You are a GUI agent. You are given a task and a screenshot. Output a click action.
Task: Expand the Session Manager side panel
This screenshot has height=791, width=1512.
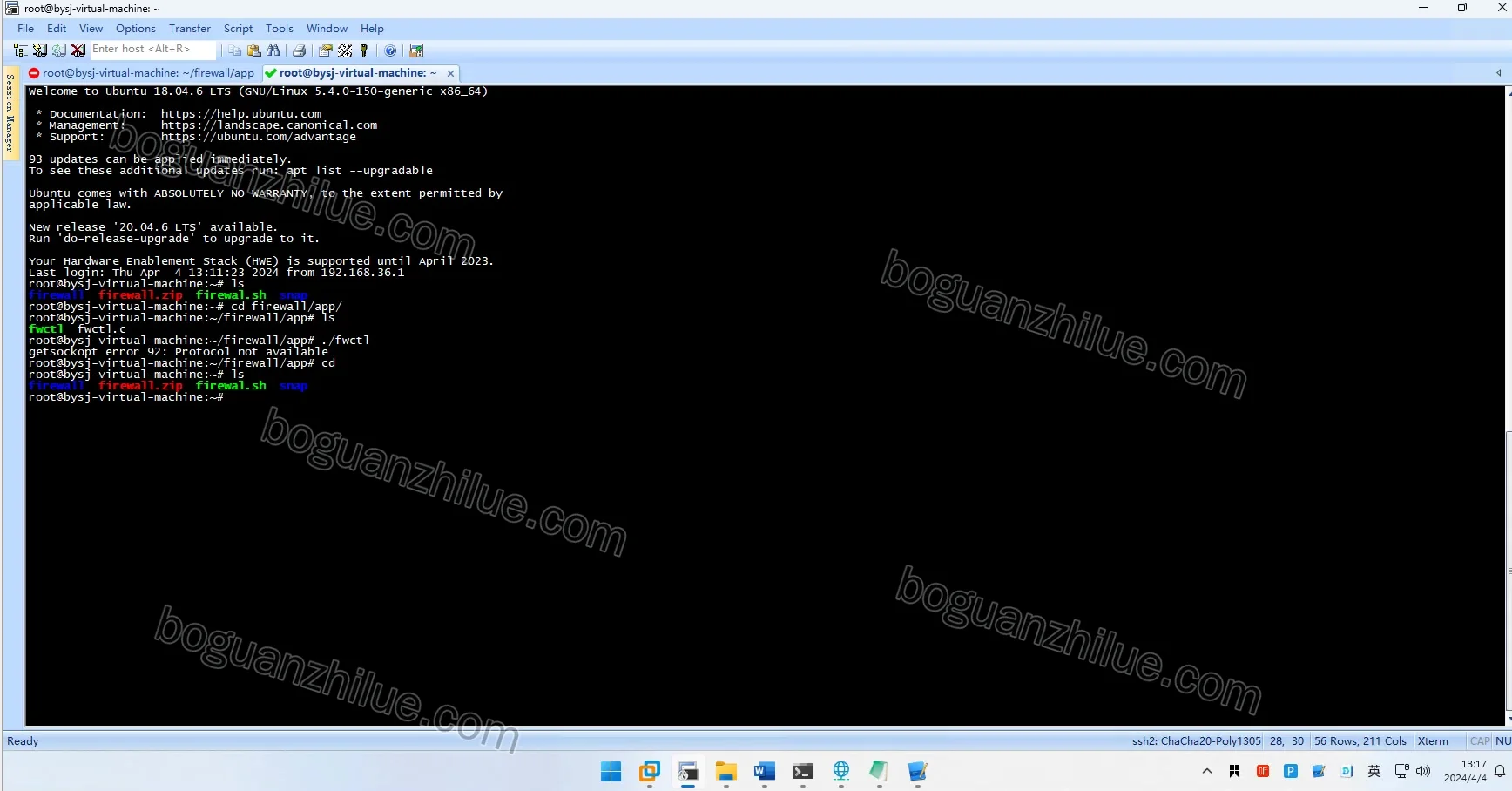point(10,112)
